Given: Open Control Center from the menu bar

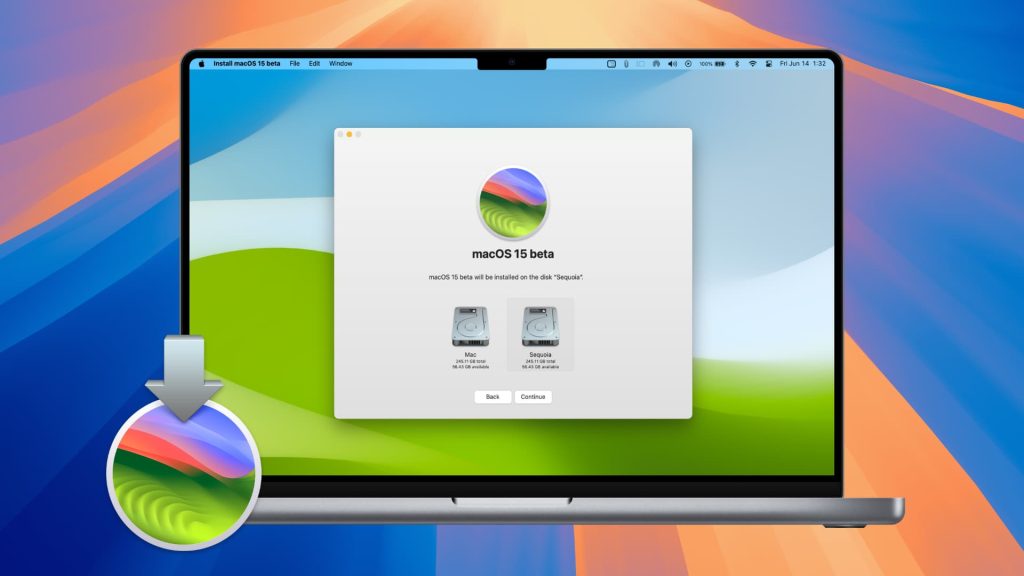Looking at the screenshot, I should tap(768, 62).
